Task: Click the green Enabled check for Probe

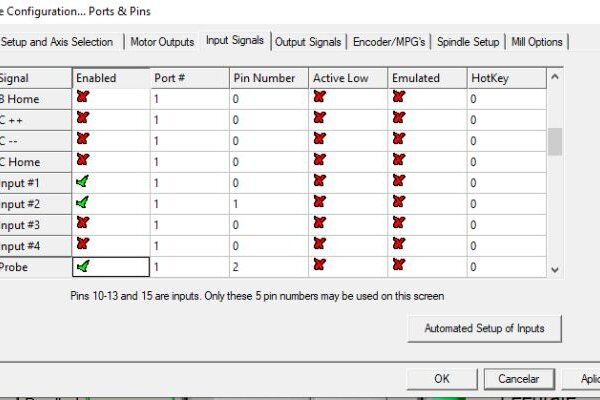Action: [x=83, y=266]
